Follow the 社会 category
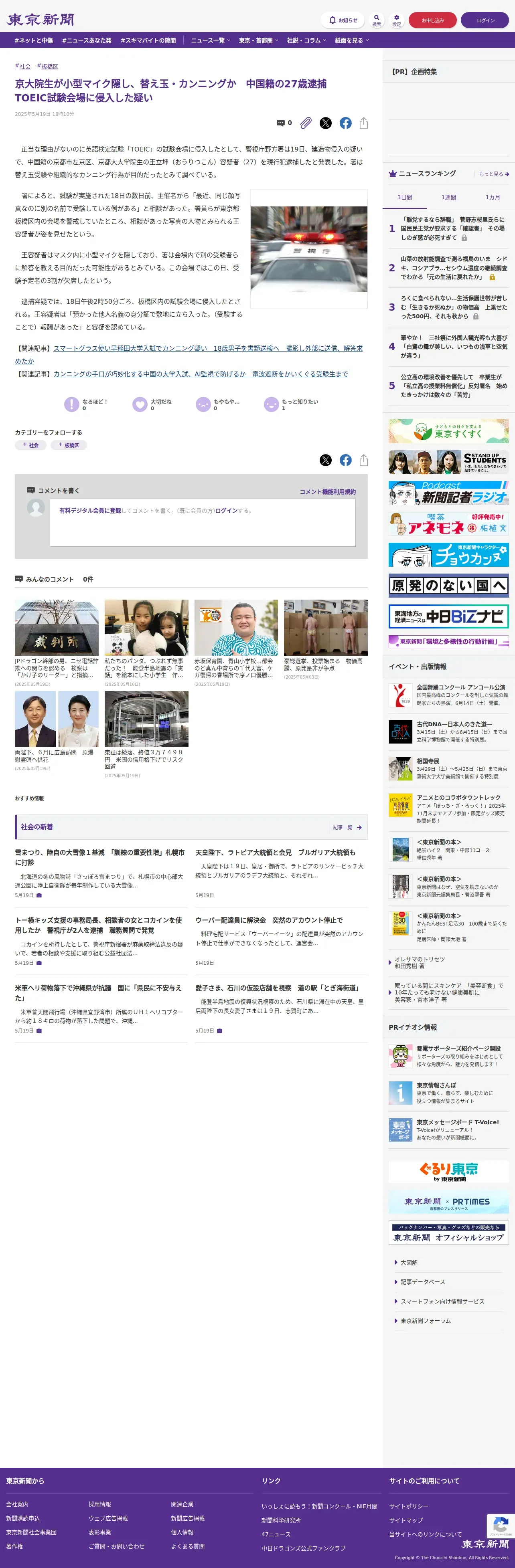The image size is (515, 1568). (x=30, y=445)
